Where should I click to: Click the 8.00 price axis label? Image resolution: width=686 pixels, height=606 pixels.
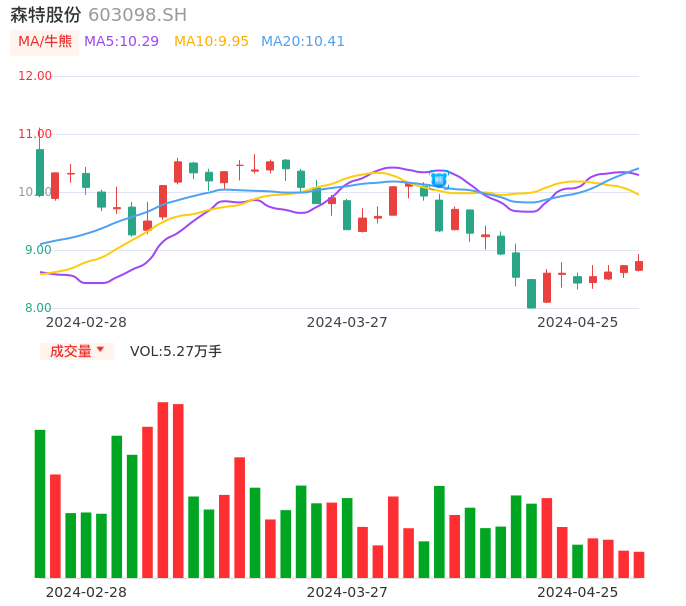pyautogui.click(x=38, y=308)
